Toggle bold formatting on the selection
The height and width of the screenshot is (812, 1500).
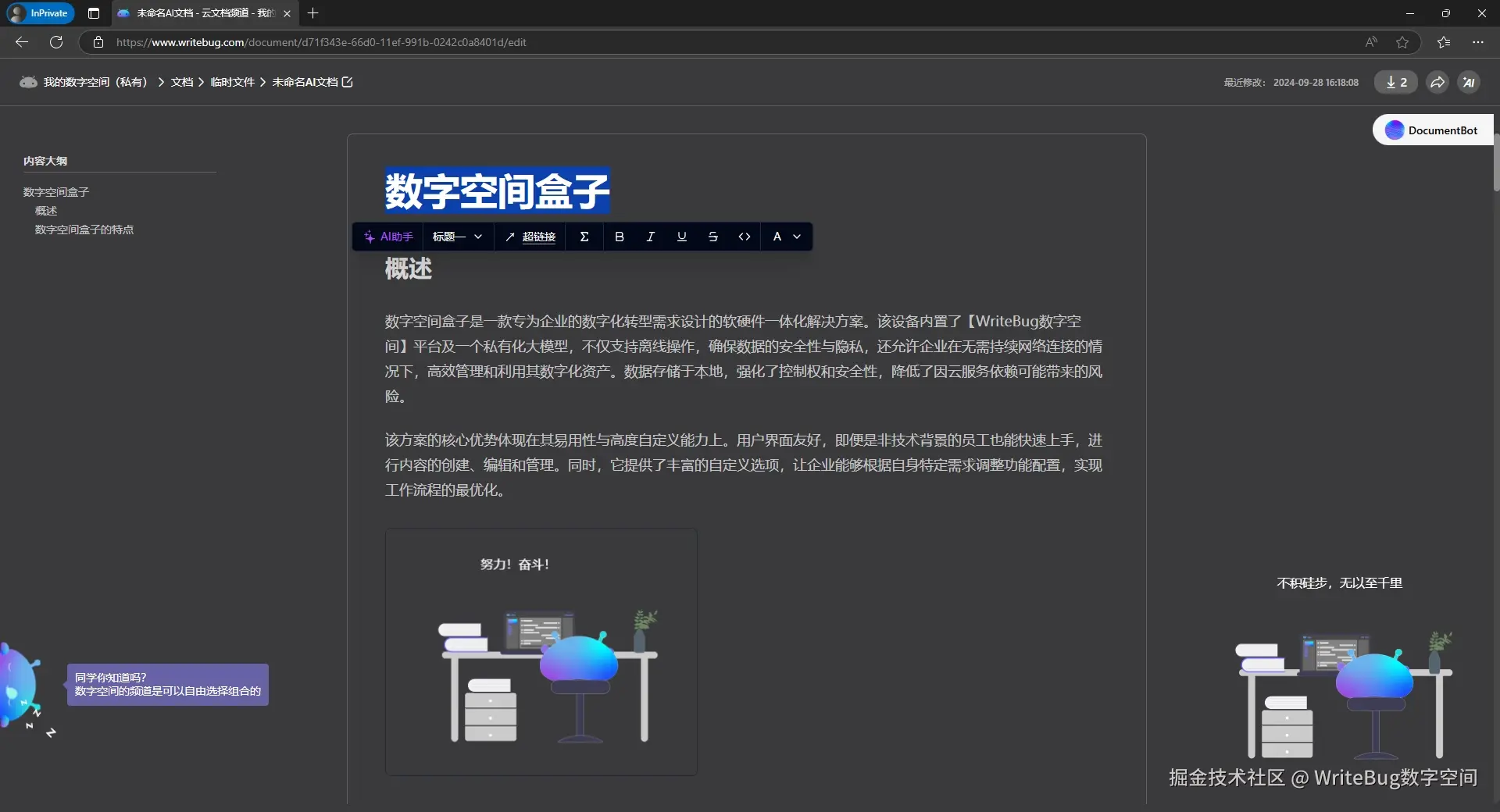pos(619,237)
